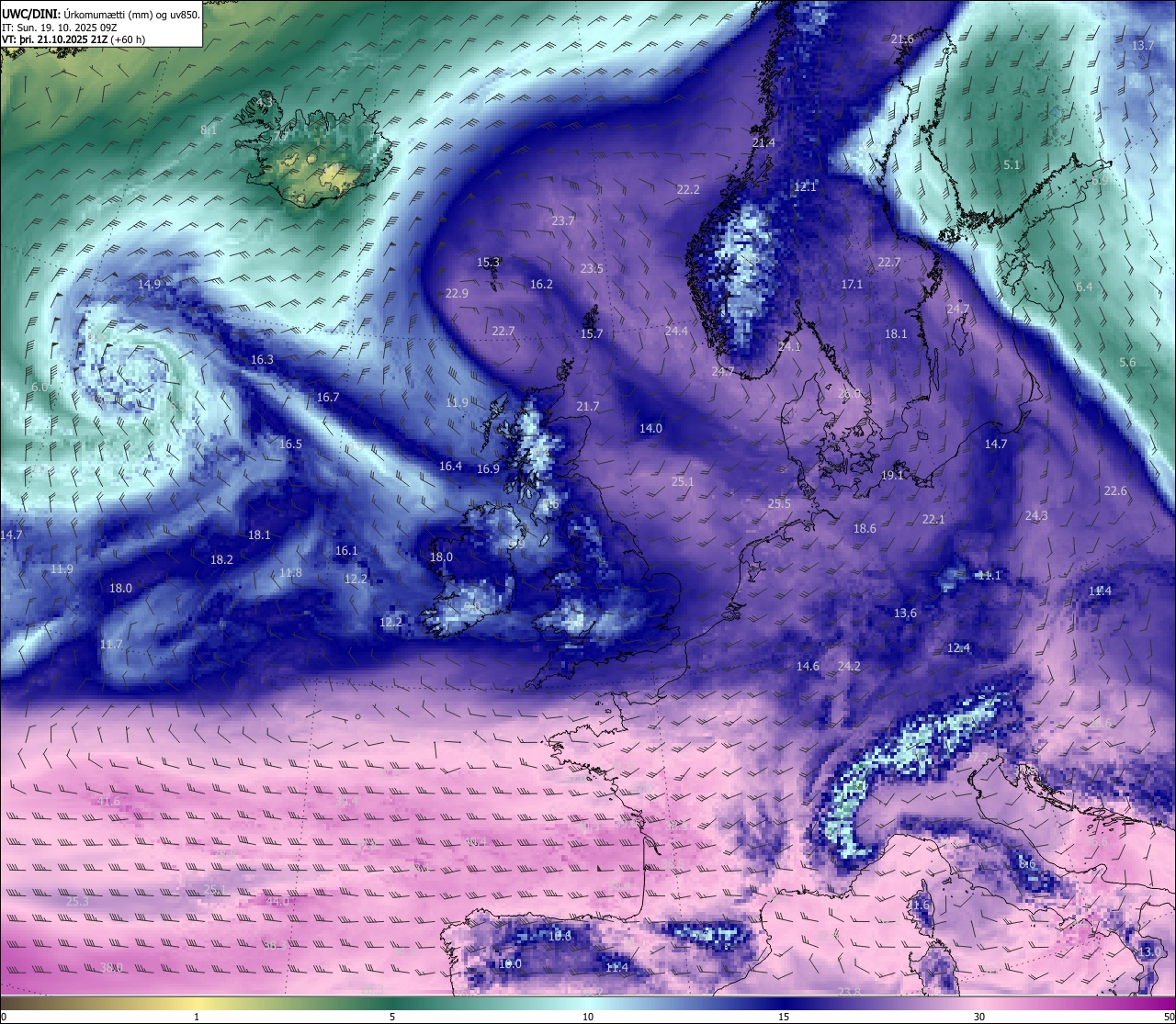This screenshot has height=1024, width=1176.
Task: Click the '16.1' value on the map
Action: click(346, 551)
